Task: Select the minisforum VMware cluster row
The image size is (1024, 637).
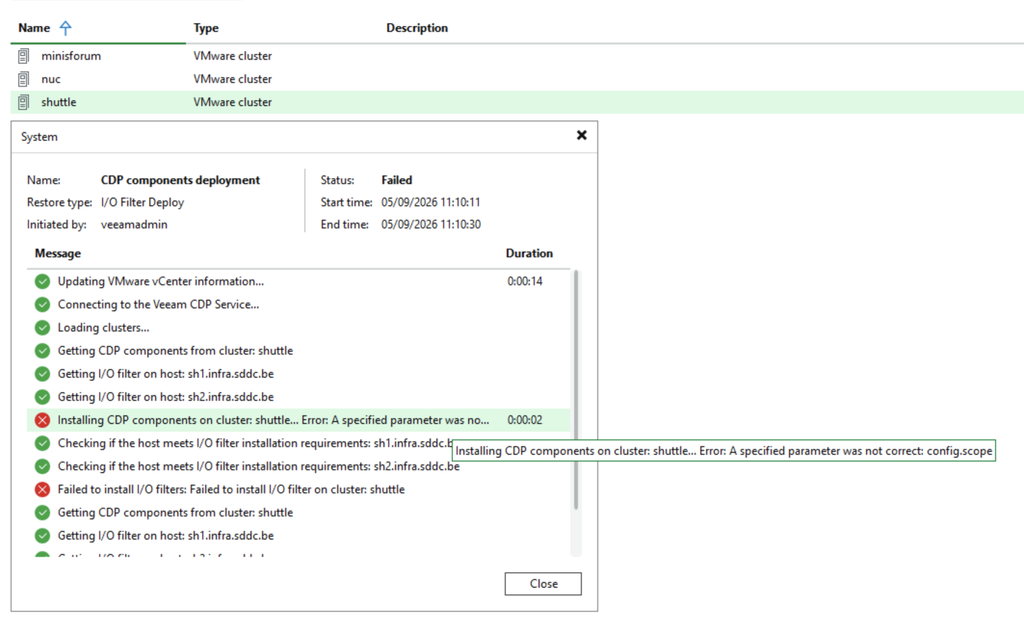Action: (x=517, y=56)
